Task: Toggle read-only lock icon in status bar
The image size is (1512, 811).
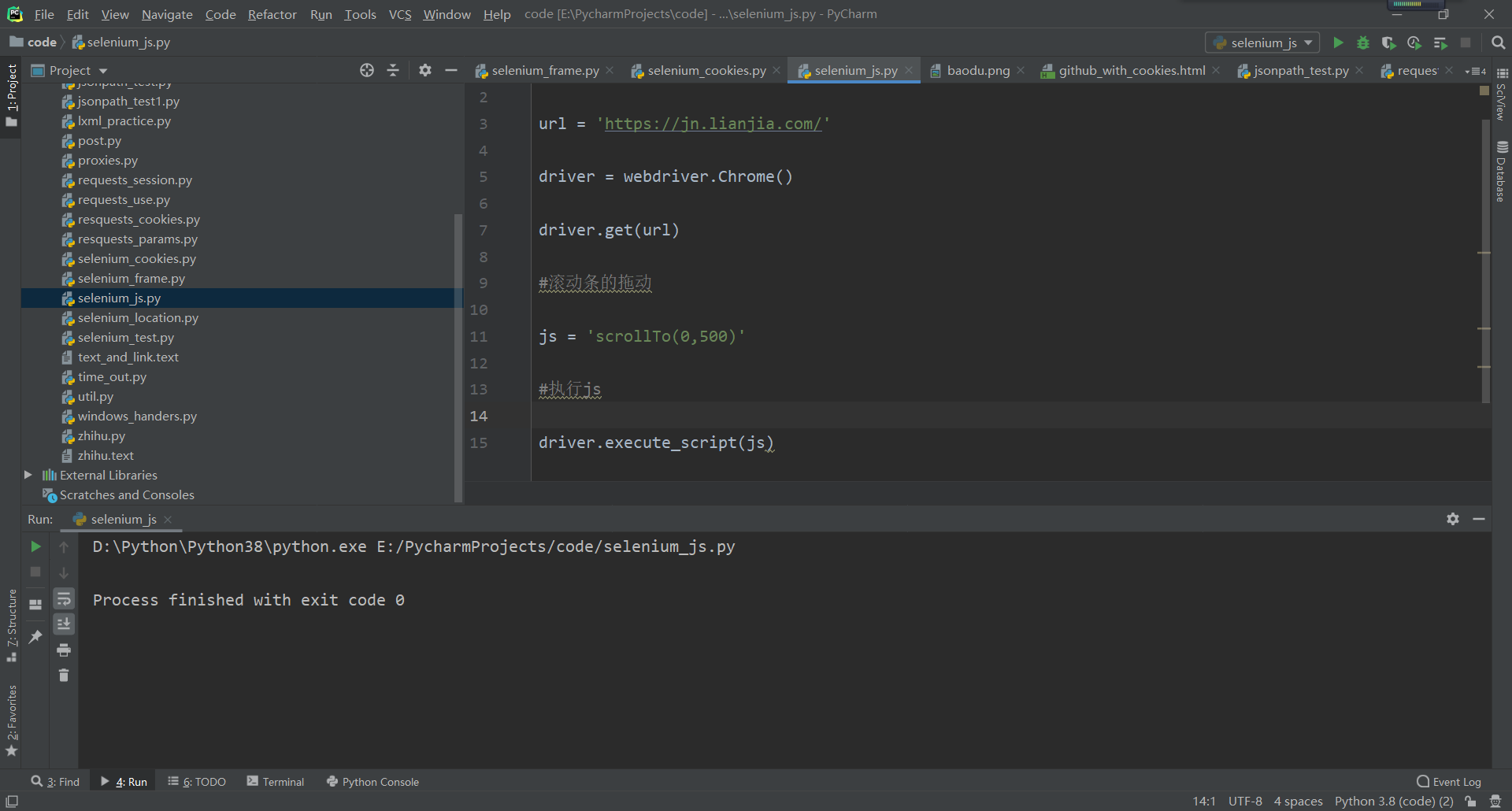Action: (x=1470, y=802)
